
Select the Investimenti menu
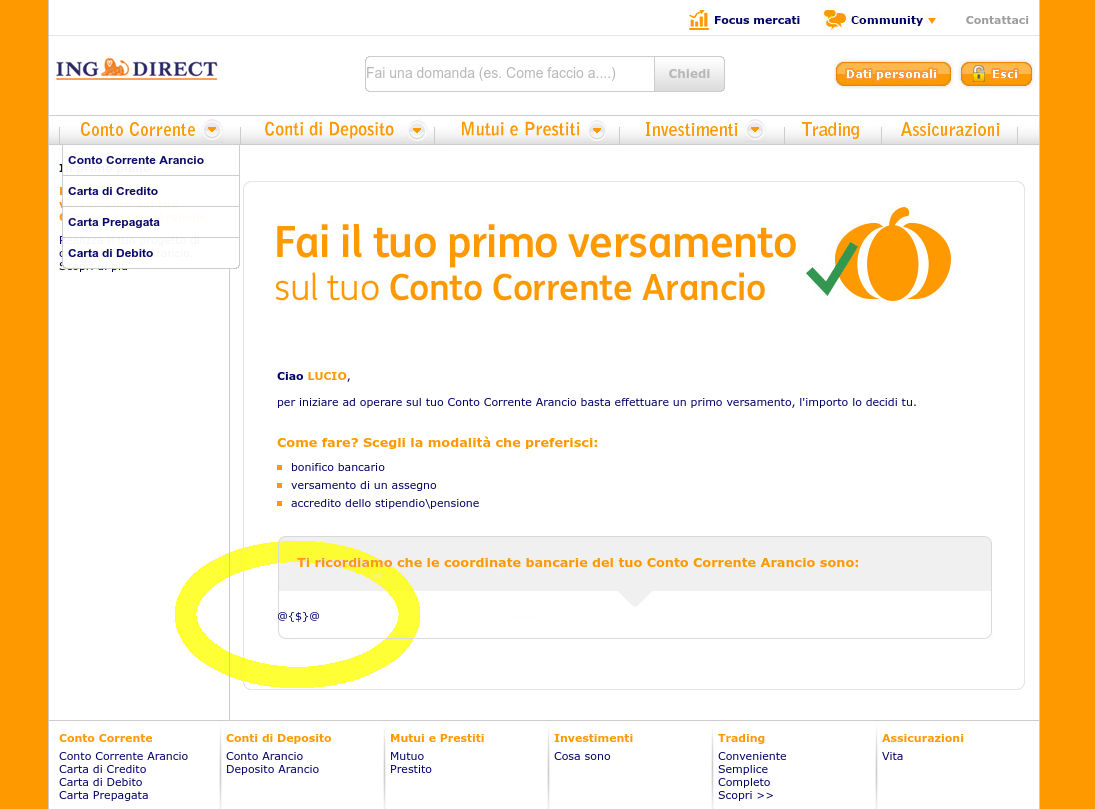tap(691, 130)
